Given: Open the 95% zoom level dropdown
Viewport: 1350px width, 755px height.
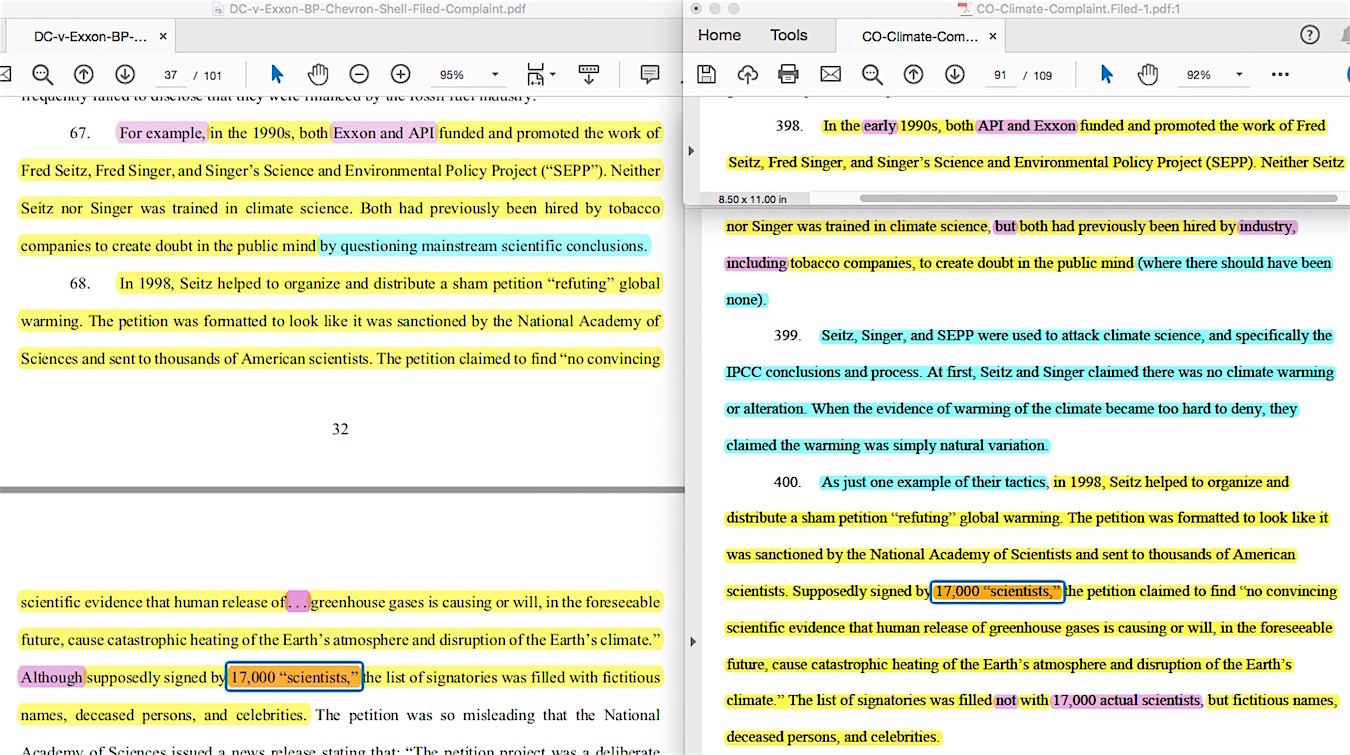Looking at the screenshot, I should pyautogui.click(x=494, y=75).
